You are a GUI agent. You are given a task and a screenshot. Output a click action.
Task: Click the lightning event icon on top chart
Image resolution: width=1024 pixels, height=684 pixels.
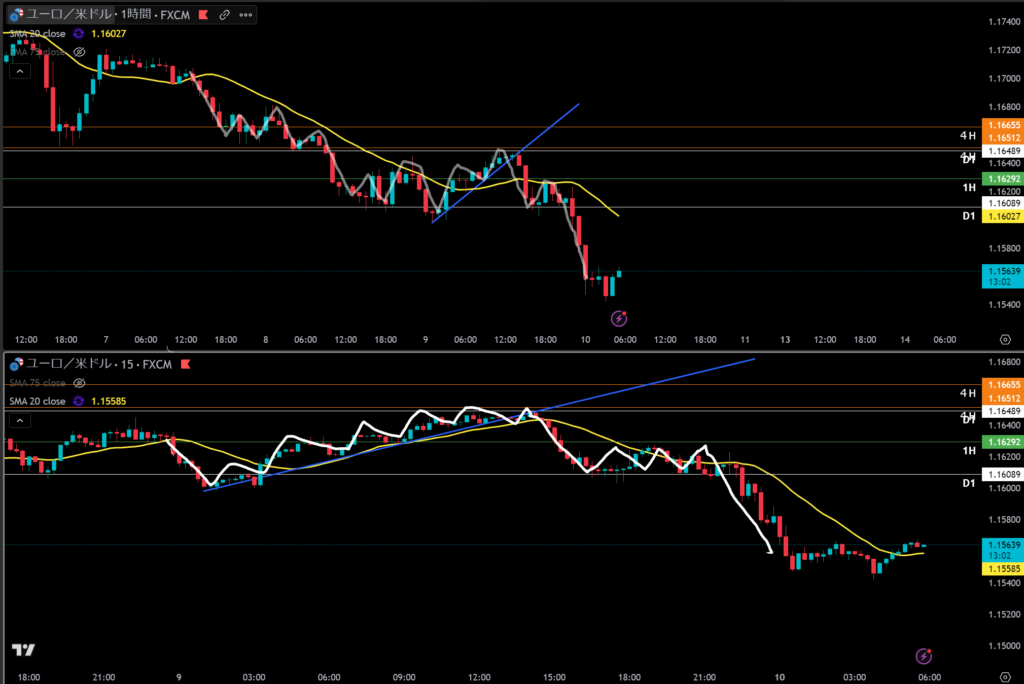[618, 318]
